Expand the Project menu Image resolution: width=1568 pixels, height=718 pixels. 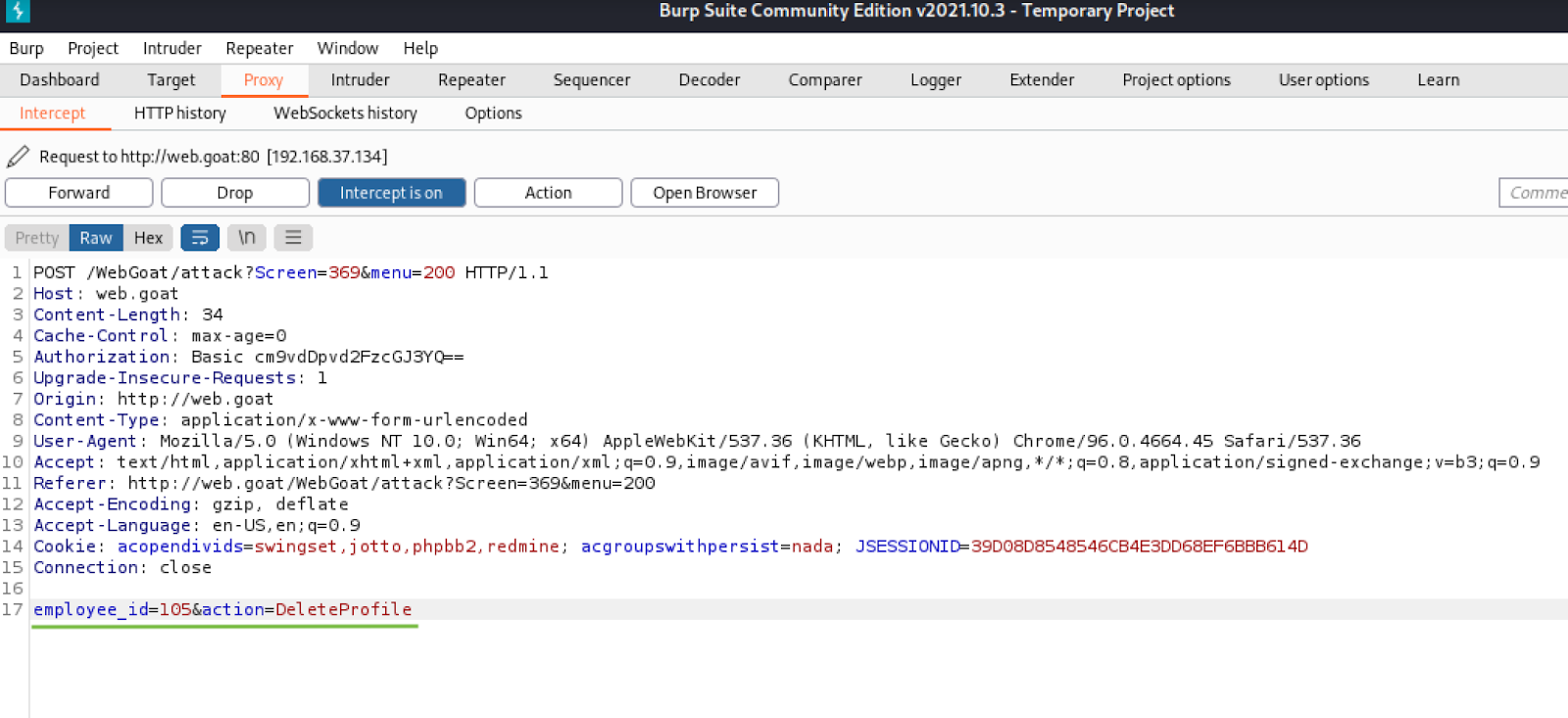point(93,48)
